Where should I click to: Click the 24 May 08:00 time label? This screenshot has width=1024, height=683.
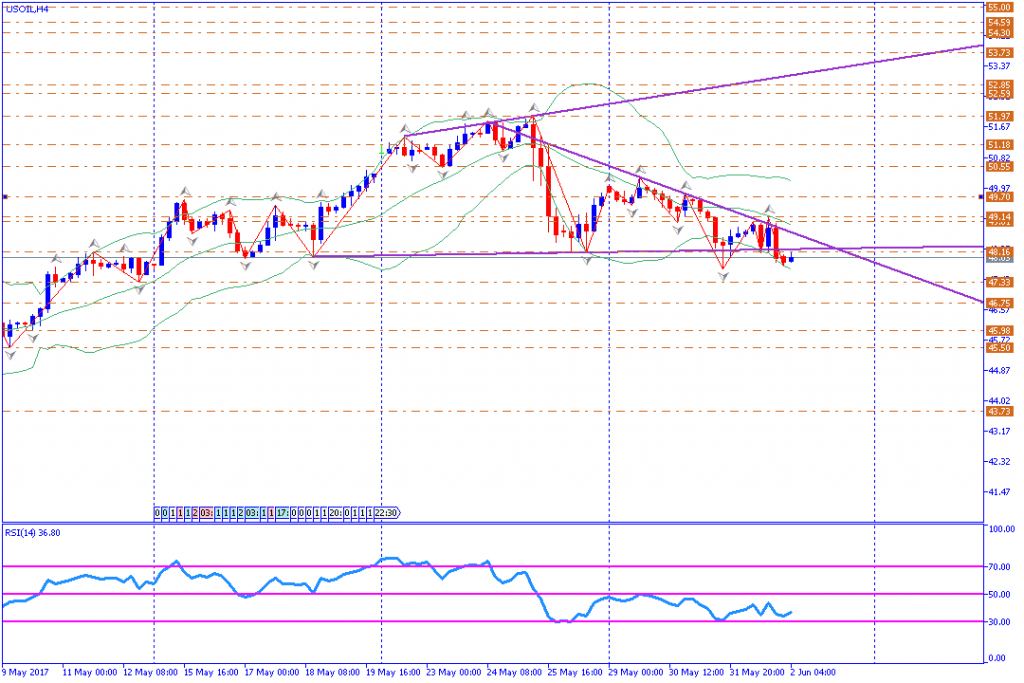tap(515, 672)
